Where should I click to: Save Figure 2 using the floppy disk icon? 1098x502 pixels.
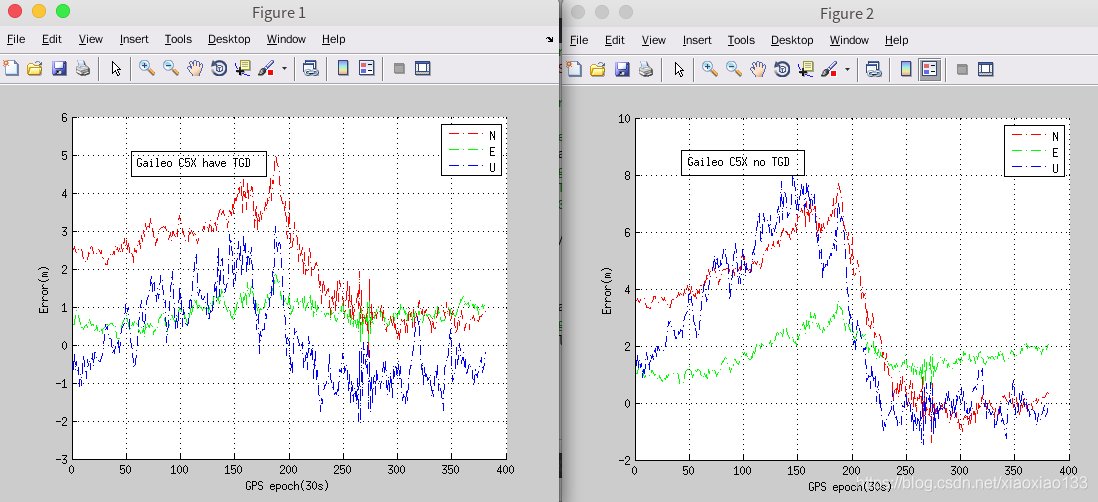622,69
